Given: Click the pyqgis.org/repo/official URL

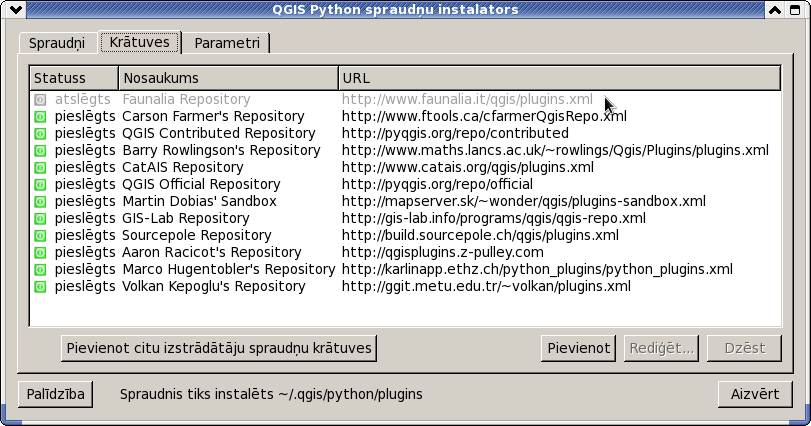Looking at the screenshot, I should (x=437, y=184).
